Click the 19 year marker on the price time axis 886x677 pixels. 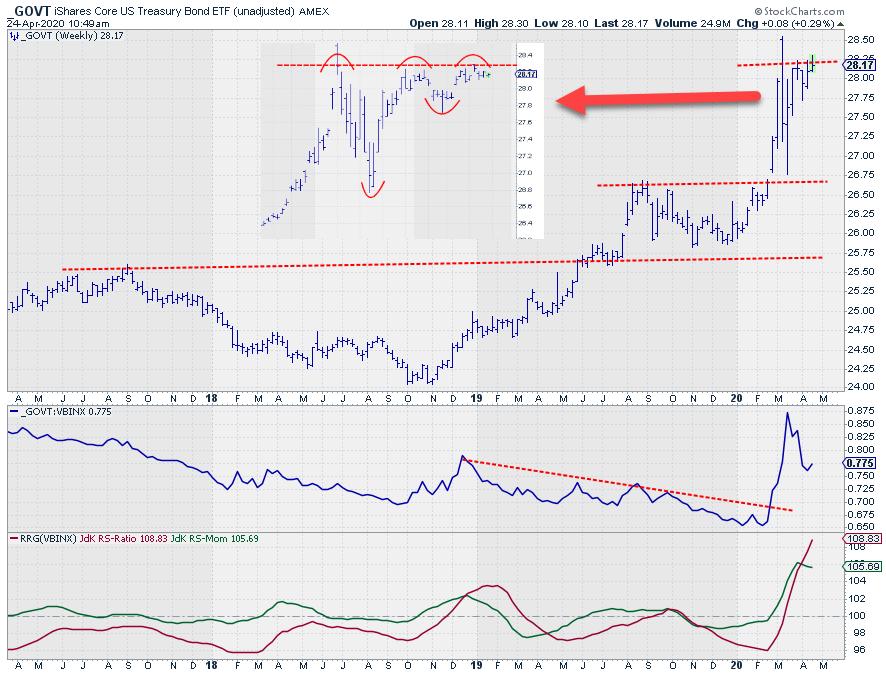click(x=477, y=397)
